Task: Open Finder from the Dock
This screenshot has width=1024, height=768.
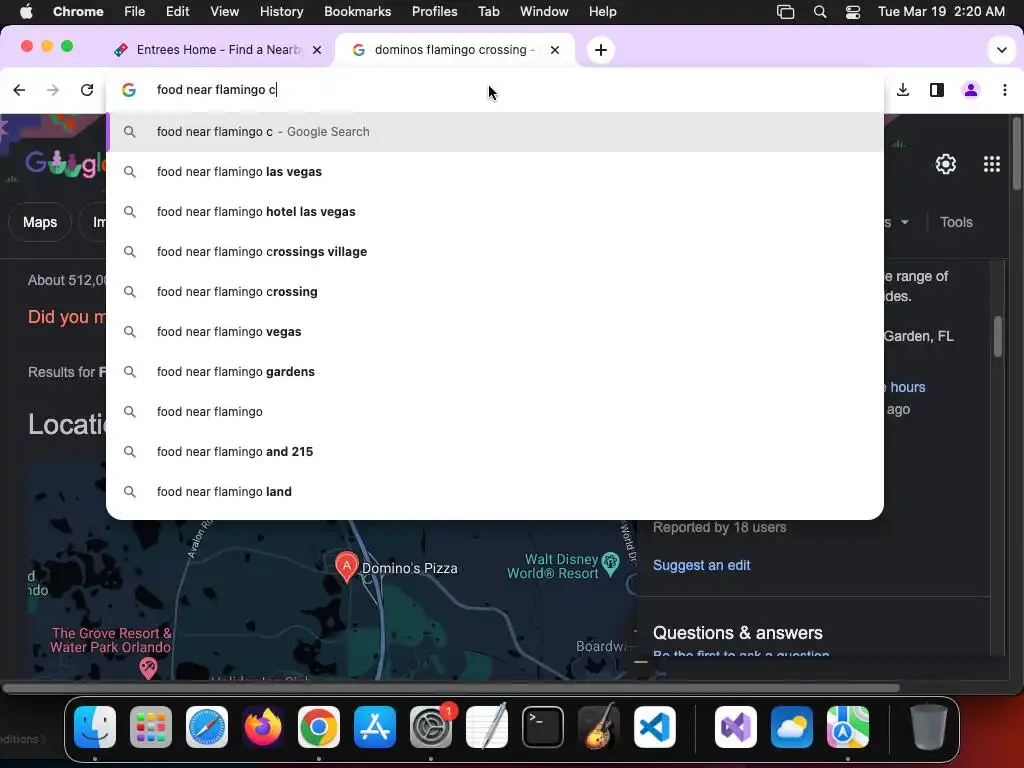Action: click(95, 727)
